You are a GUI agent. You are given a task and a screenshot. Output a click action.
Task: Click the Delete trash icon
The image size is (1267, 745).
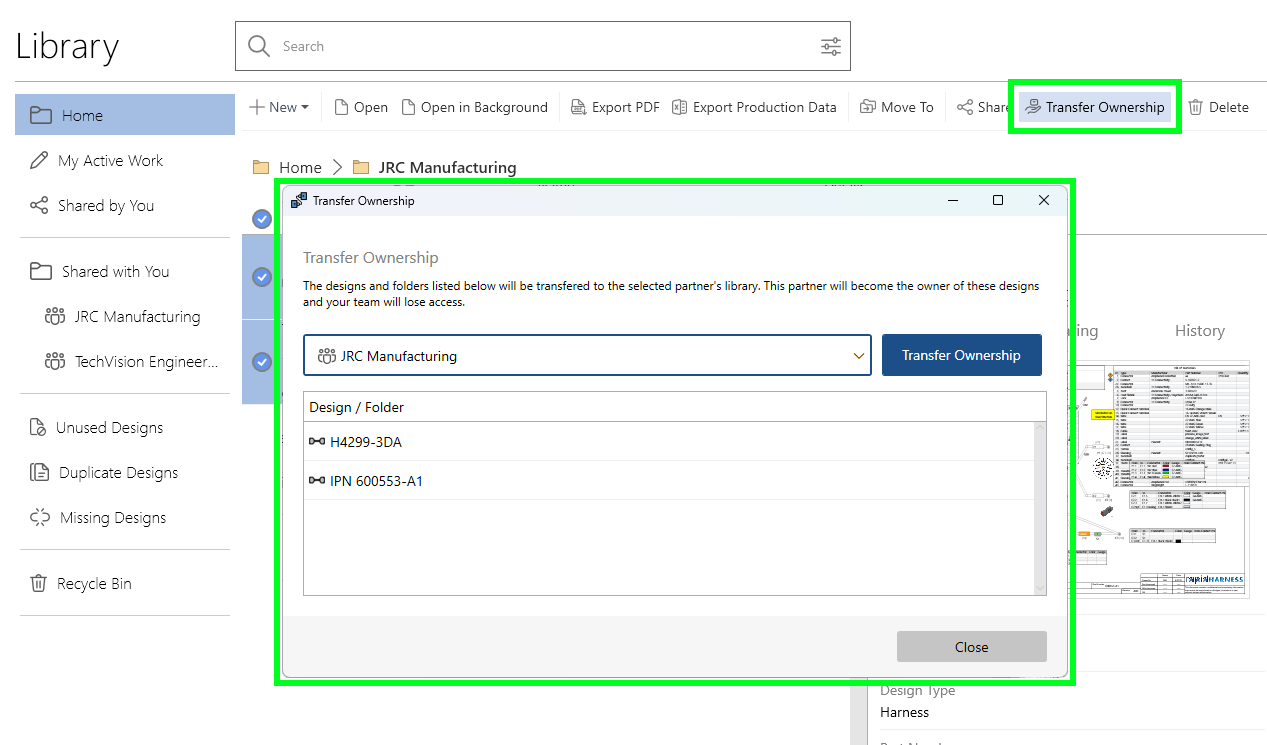pos(1195,107)
